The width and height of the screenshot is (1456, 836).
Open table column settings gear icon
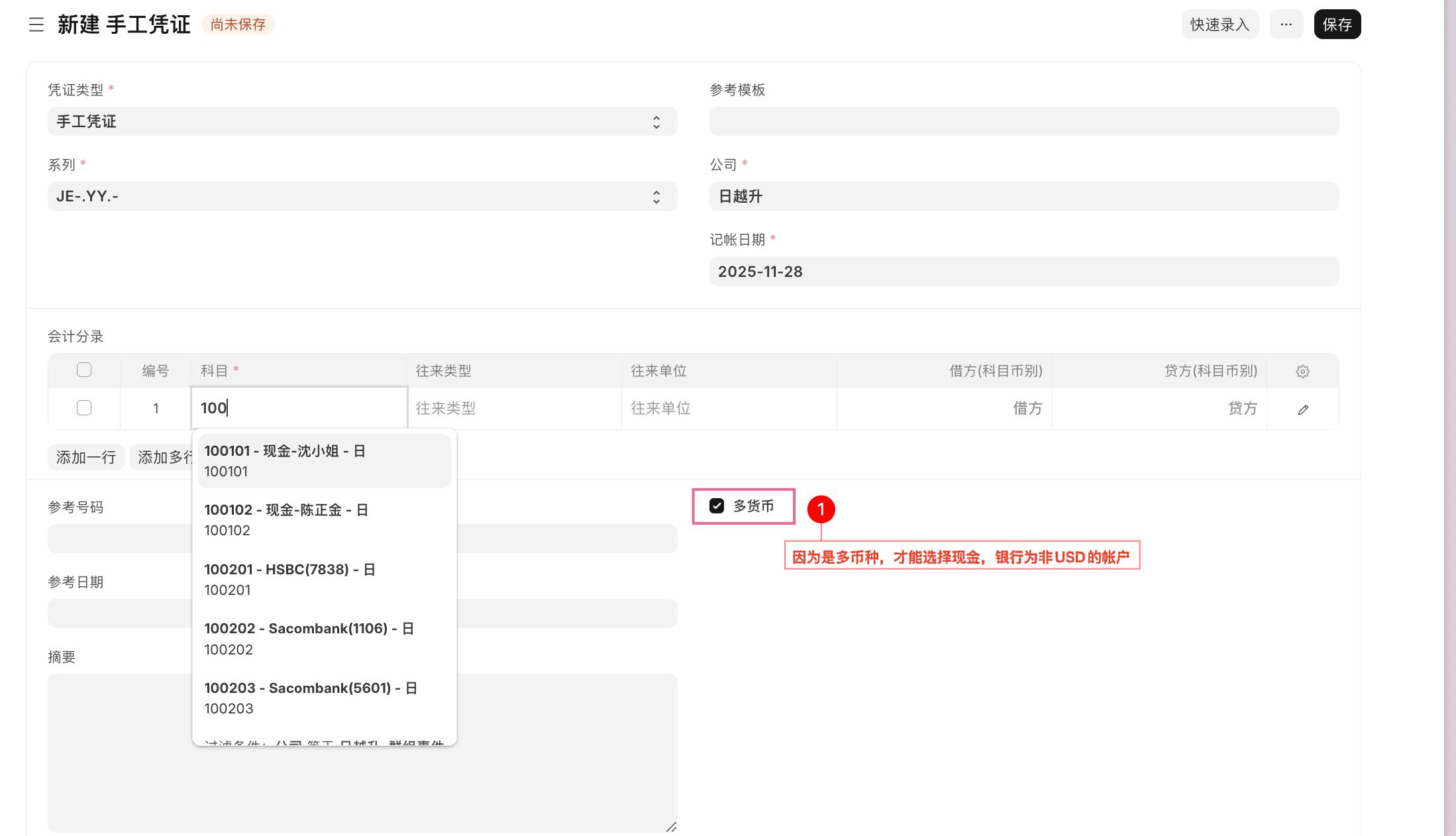tap(1302, 371)
